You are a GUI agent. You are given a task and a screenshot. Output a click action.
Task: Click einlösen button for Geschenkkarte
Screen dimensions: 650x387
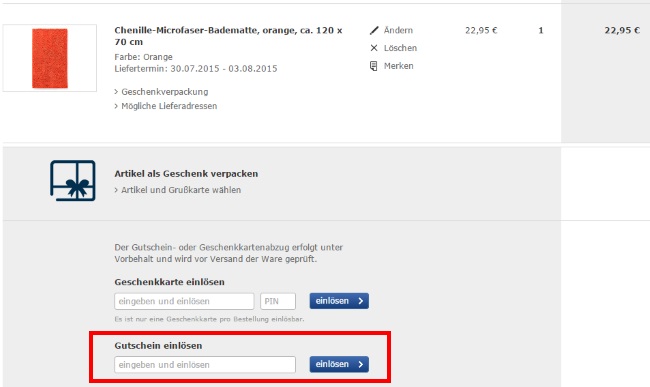(339, 301)
